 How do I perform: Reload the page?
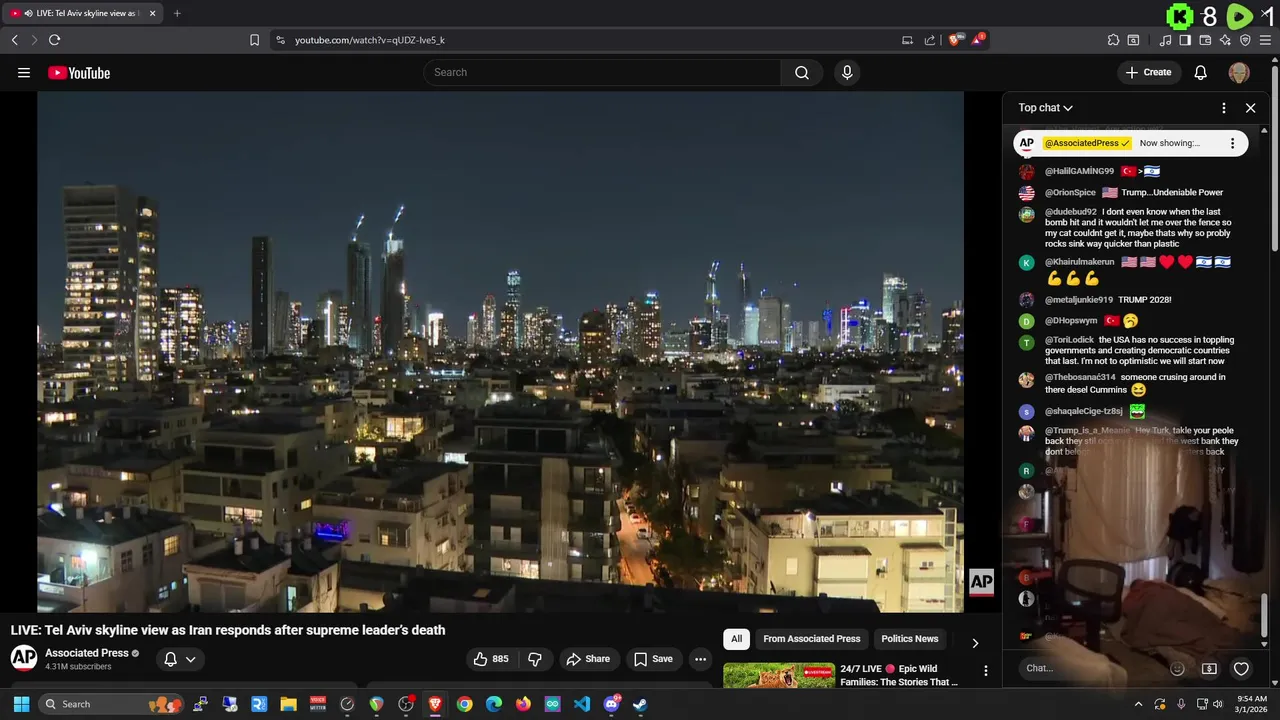(54, 40)
